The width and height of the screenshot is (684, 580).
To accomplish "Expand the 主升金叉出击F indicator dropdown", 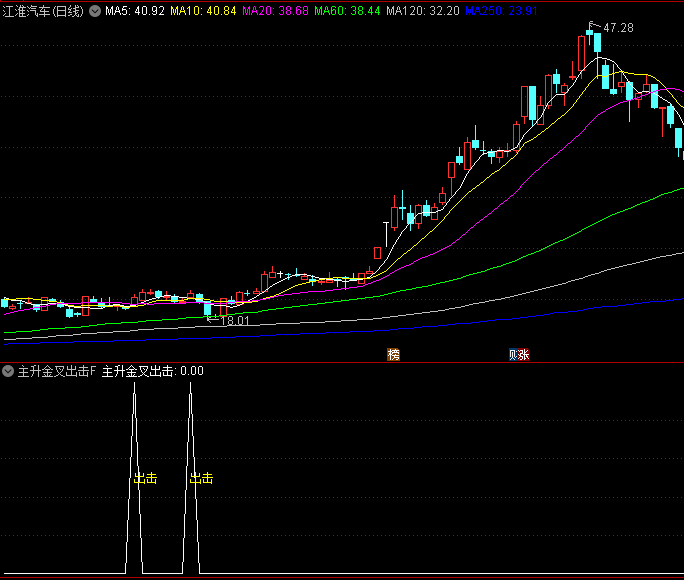I will point(8,372).
